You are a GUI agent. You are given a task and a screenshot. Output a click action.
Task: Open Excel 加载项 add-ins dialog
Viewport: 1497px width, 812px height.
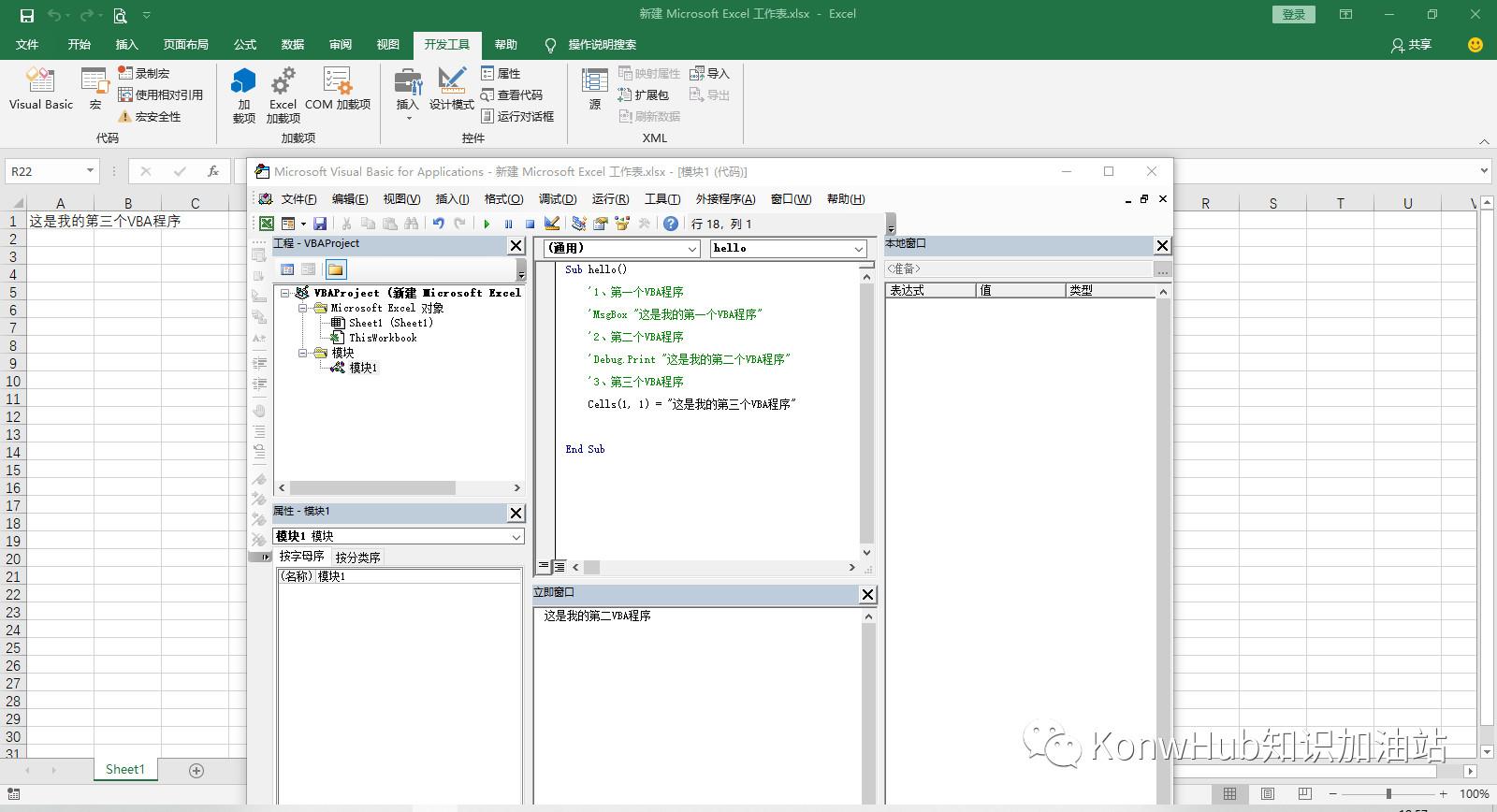tap(283, 94)
